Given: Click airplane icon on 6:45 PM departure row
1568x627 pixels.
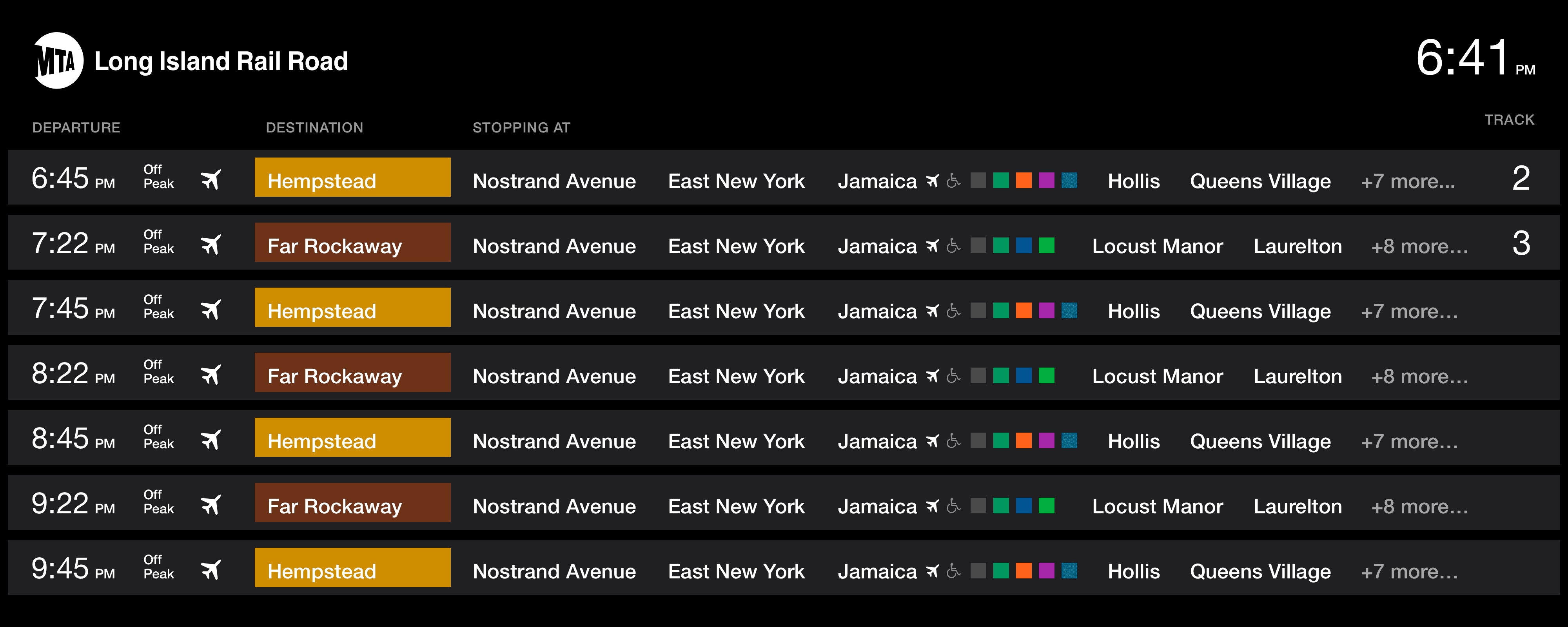Looking at the screenshot, I should (x=211, y=179).
